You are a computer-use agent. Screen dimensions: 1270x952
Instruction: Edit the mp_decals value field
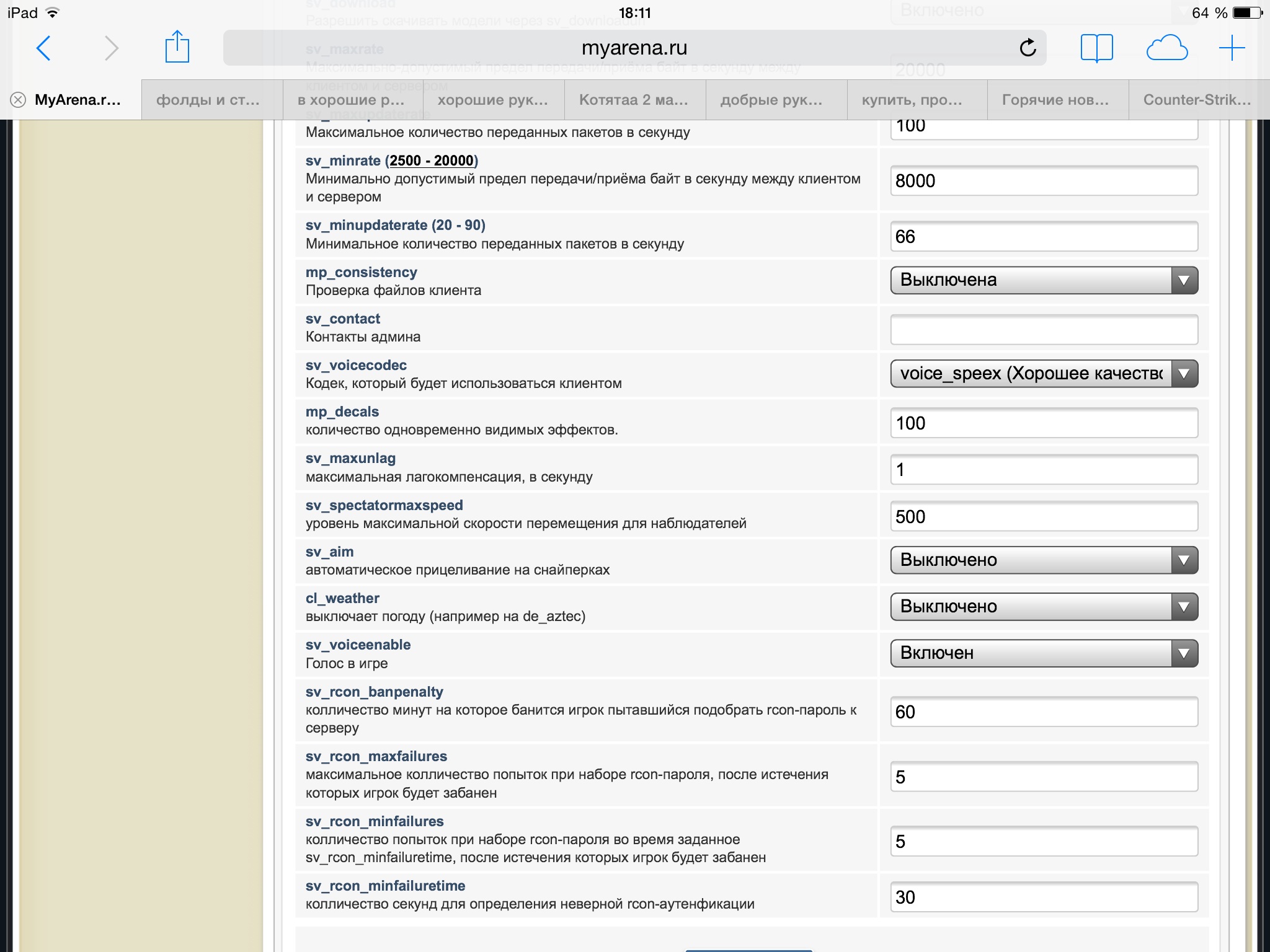(x=1044, y=423)
